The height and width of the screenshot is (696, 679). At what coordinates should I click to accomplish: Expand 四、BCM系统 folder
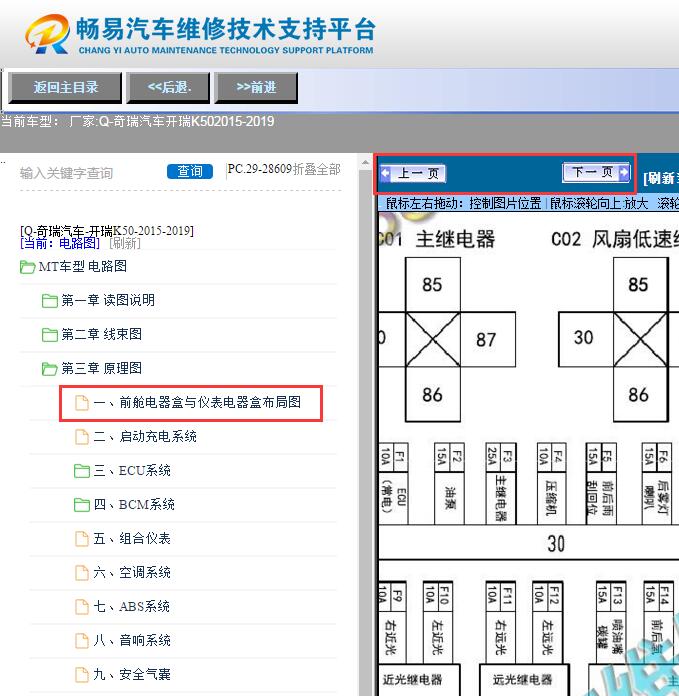pos(134,505)
